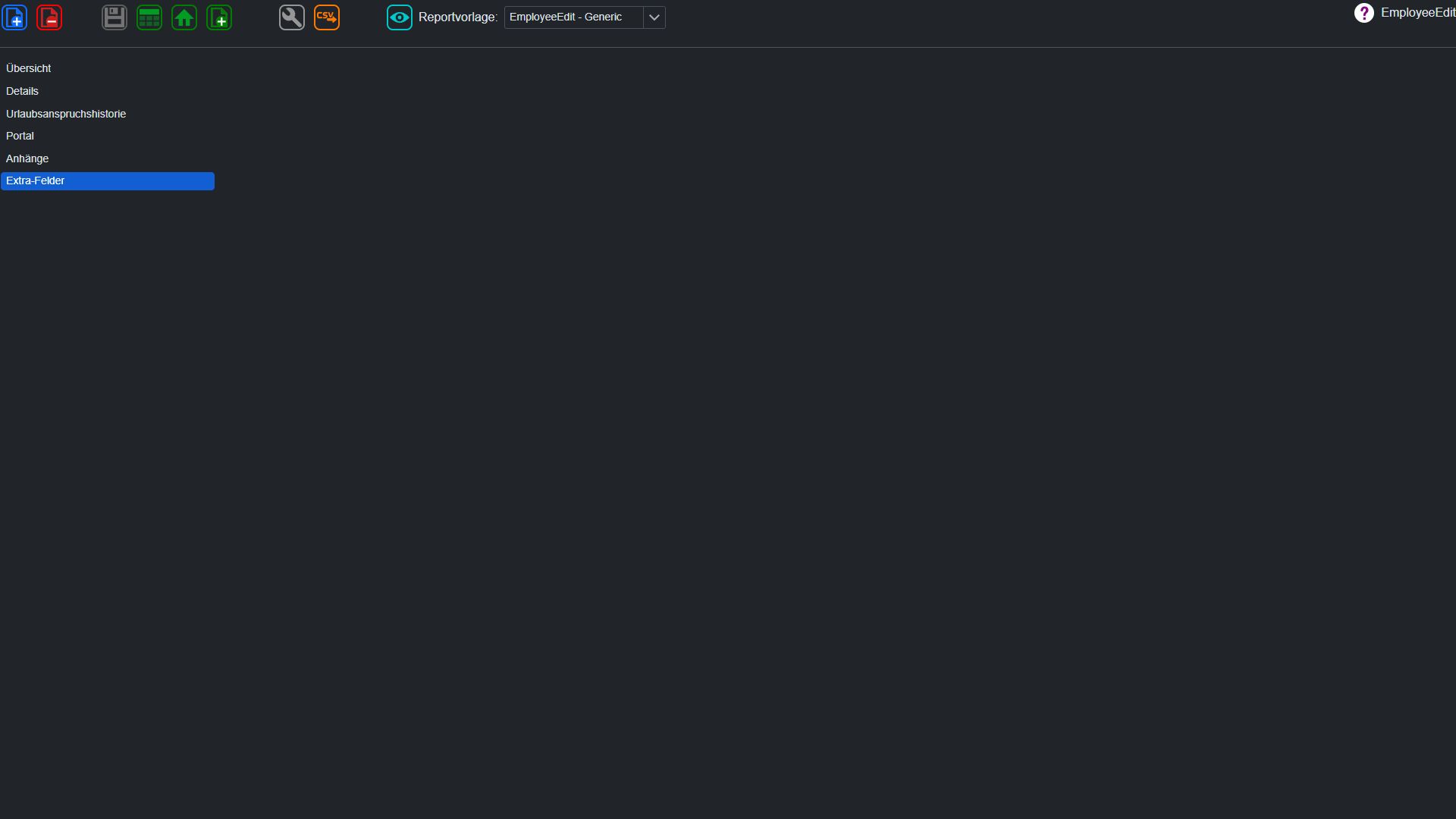
Task: Select the highlighted Extra-Felder entry
Action: [108, 181]
